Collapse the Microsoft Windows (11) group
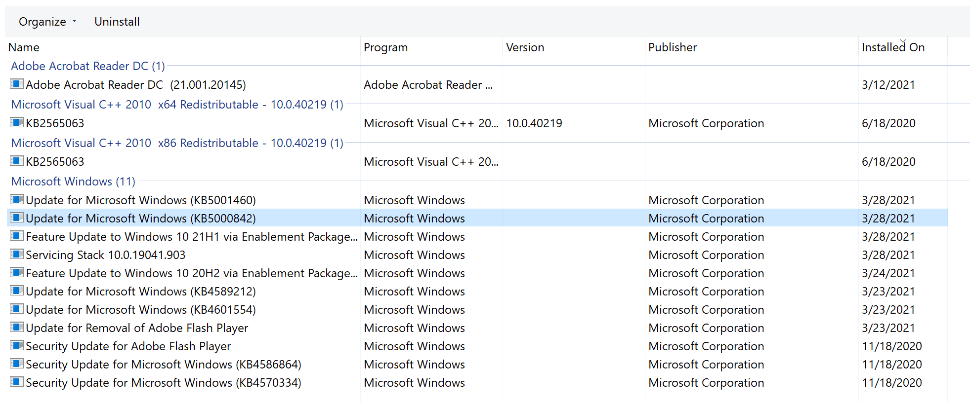Screen dimensions: 970x402 [73, 181]
